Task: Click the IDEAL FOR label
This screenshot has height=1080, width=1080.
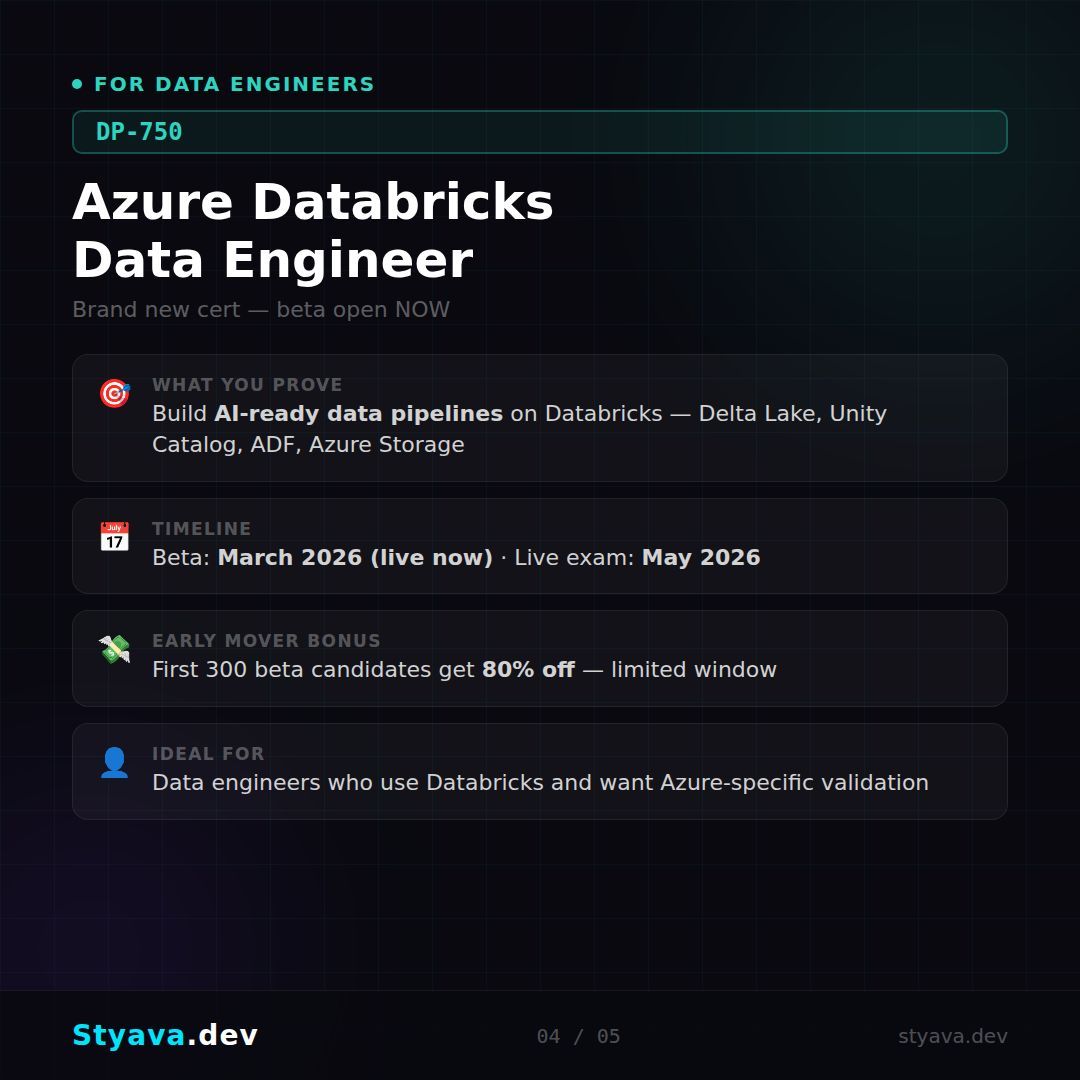Action: pyautogui.click(x=208, y=754)
